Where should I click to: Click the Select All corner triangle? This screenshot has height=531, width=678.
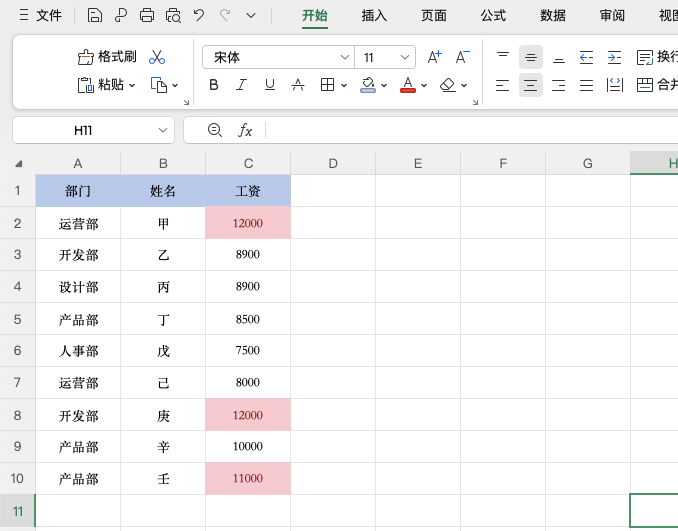18,163
